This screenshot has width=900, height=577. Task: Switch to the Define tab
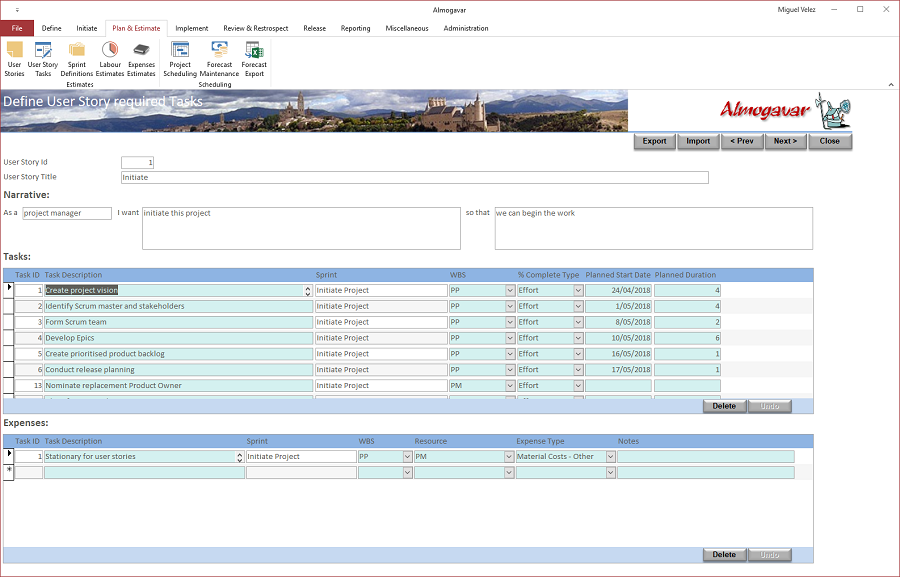pyautogui.click(x=52, y=28)
